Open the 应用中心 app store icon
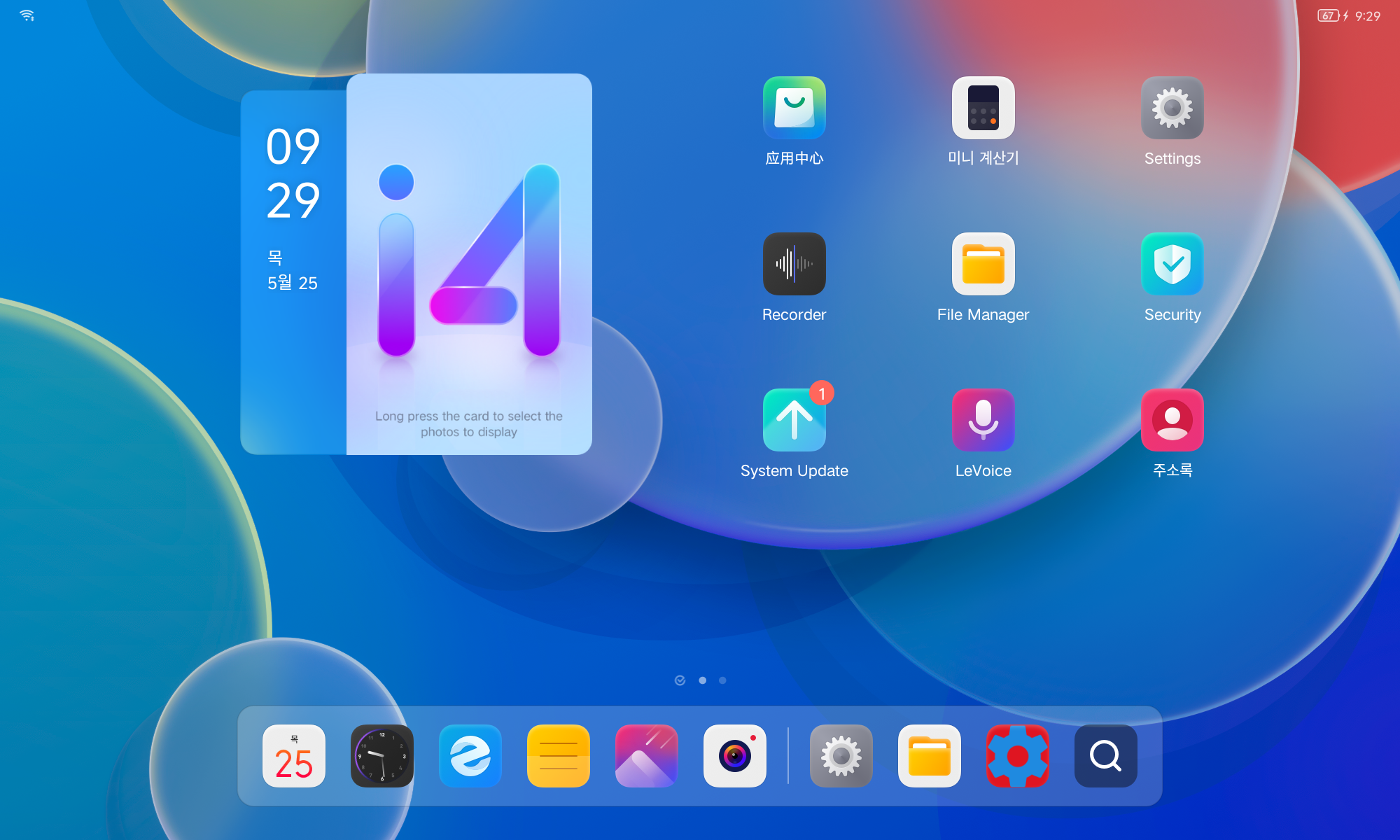 (794, 108)
